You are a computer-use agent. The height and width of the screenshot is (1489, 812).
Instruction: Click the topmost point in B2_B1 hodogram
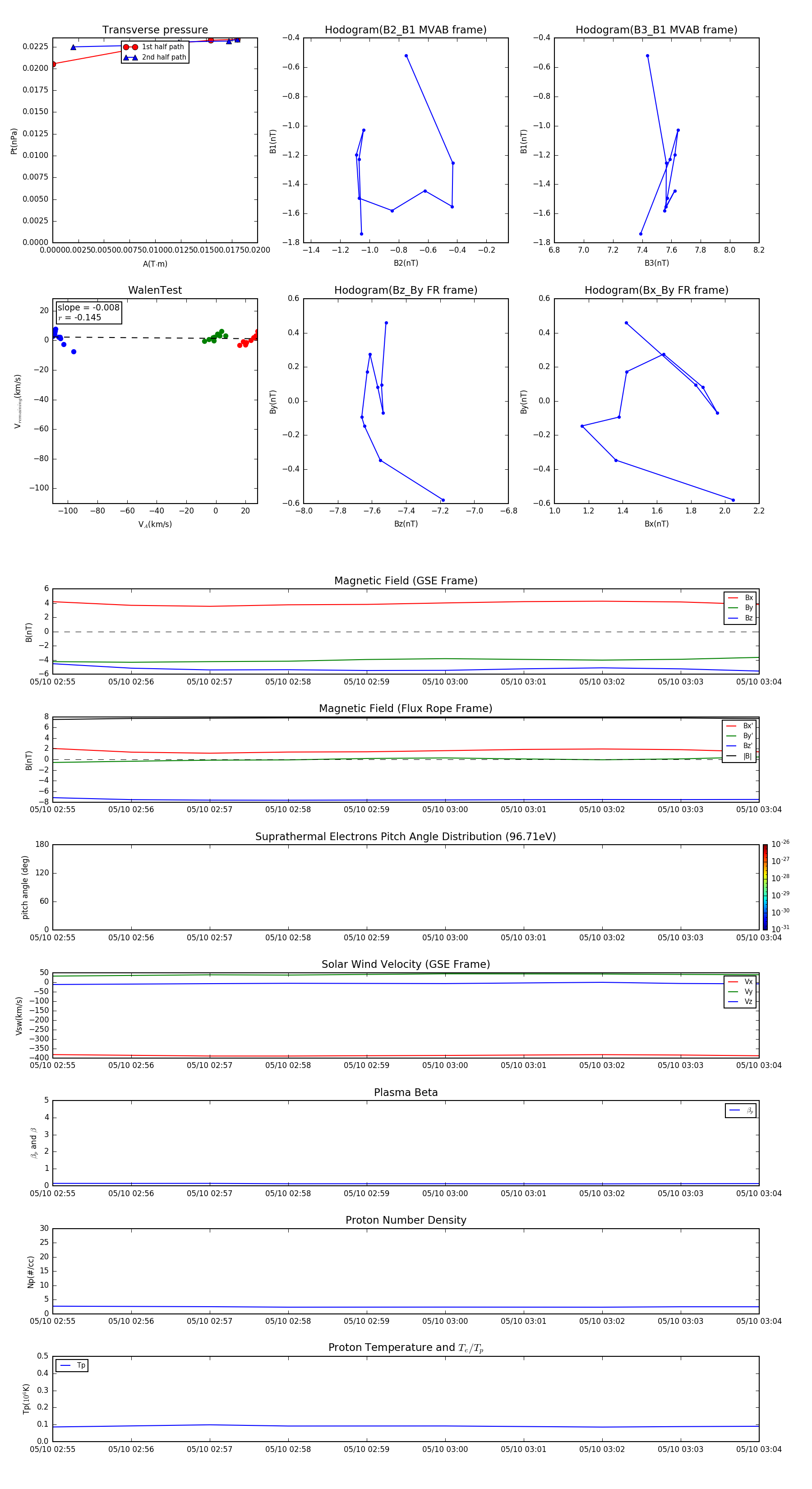[406, 56]
